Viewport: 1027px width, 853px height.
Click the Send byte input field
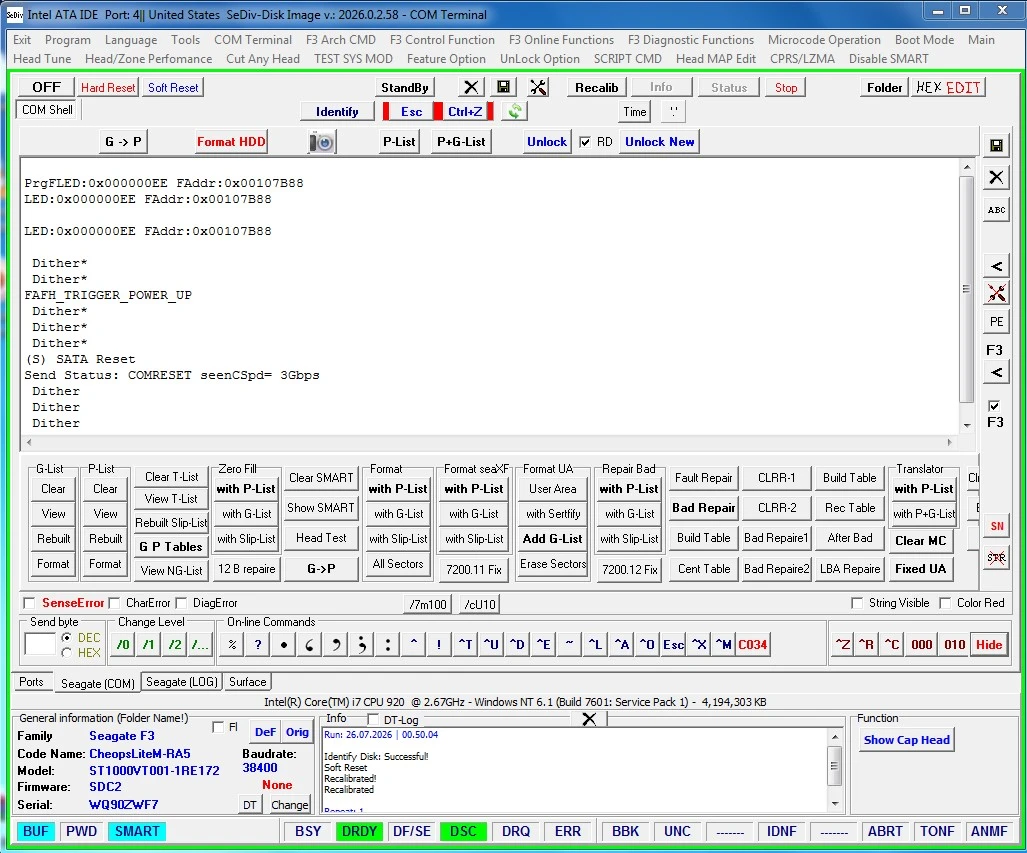[x=39, y=644]
